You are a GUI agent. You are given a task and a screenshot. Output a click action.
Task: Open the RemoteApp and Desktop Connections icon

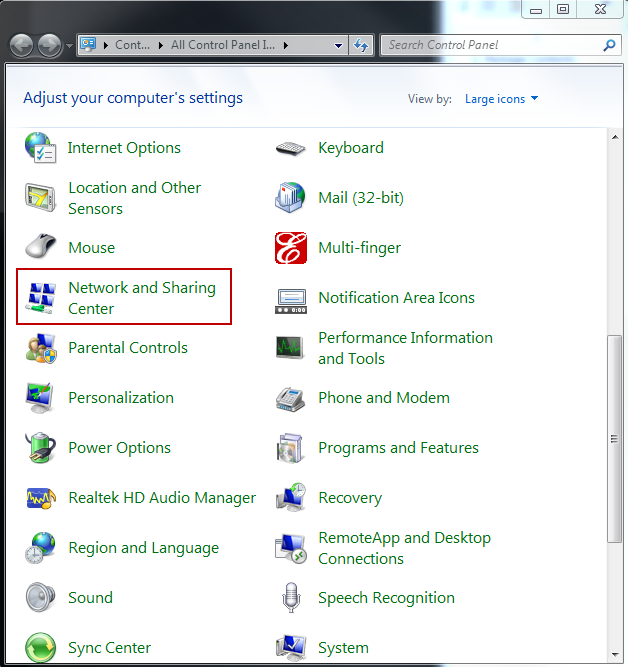tap(291, 549)
